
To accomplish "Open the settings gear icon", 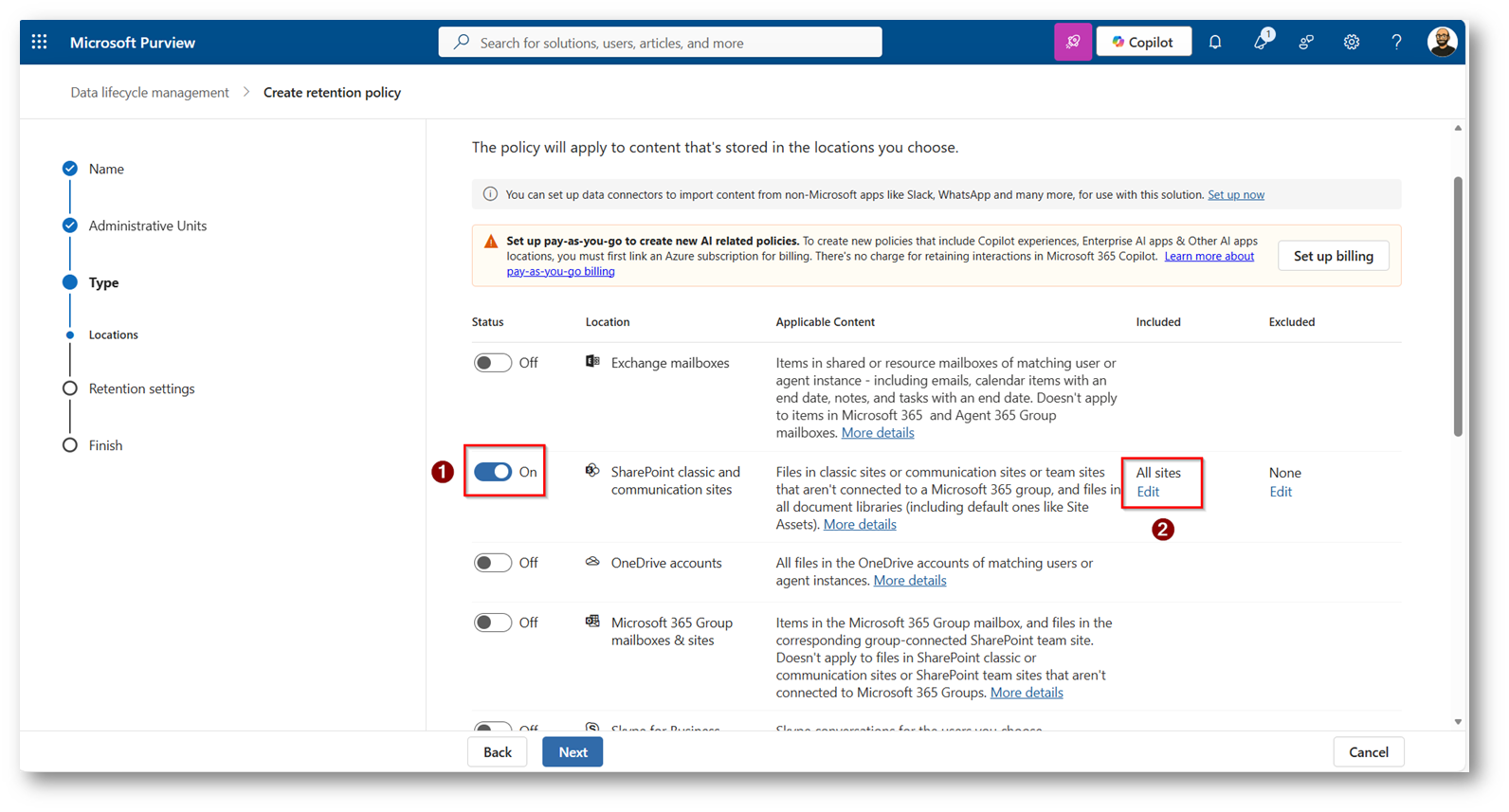I will tap(1352, 42).
